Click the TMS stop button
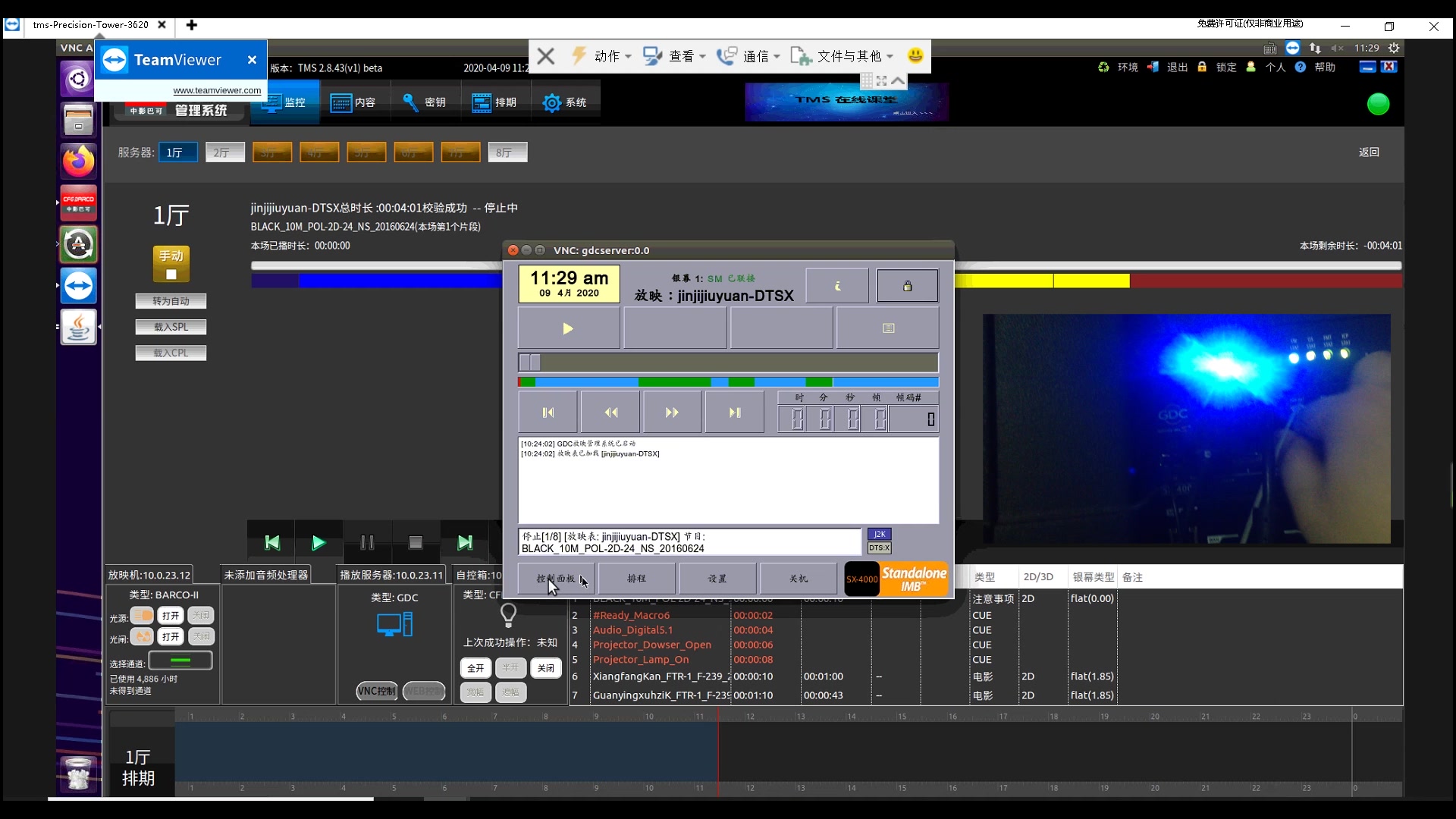1456x819 pixels. coord(416,542)
